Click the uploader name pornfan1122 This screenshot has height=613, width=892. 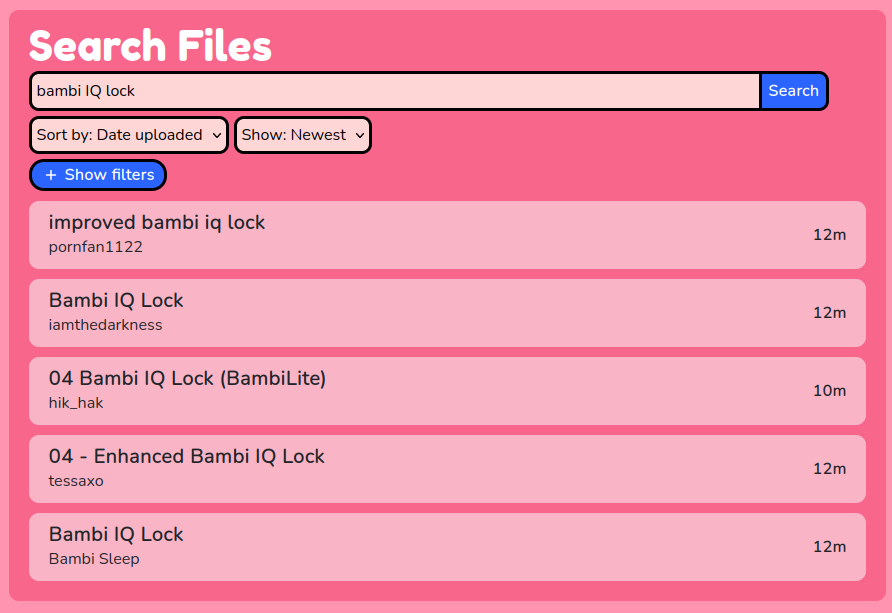pyautogui.click(x=96, y=247)
